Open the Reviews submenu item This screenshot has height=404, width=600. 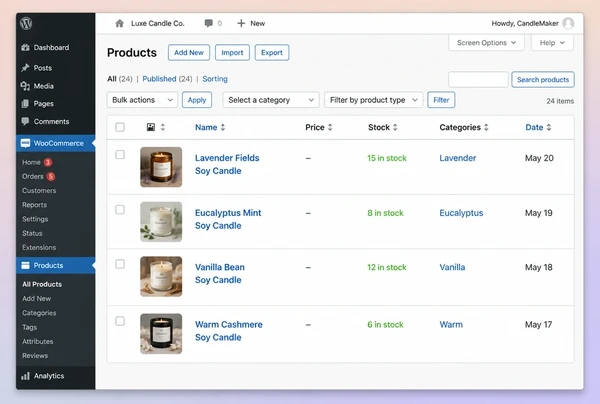(x=35, y=355)
